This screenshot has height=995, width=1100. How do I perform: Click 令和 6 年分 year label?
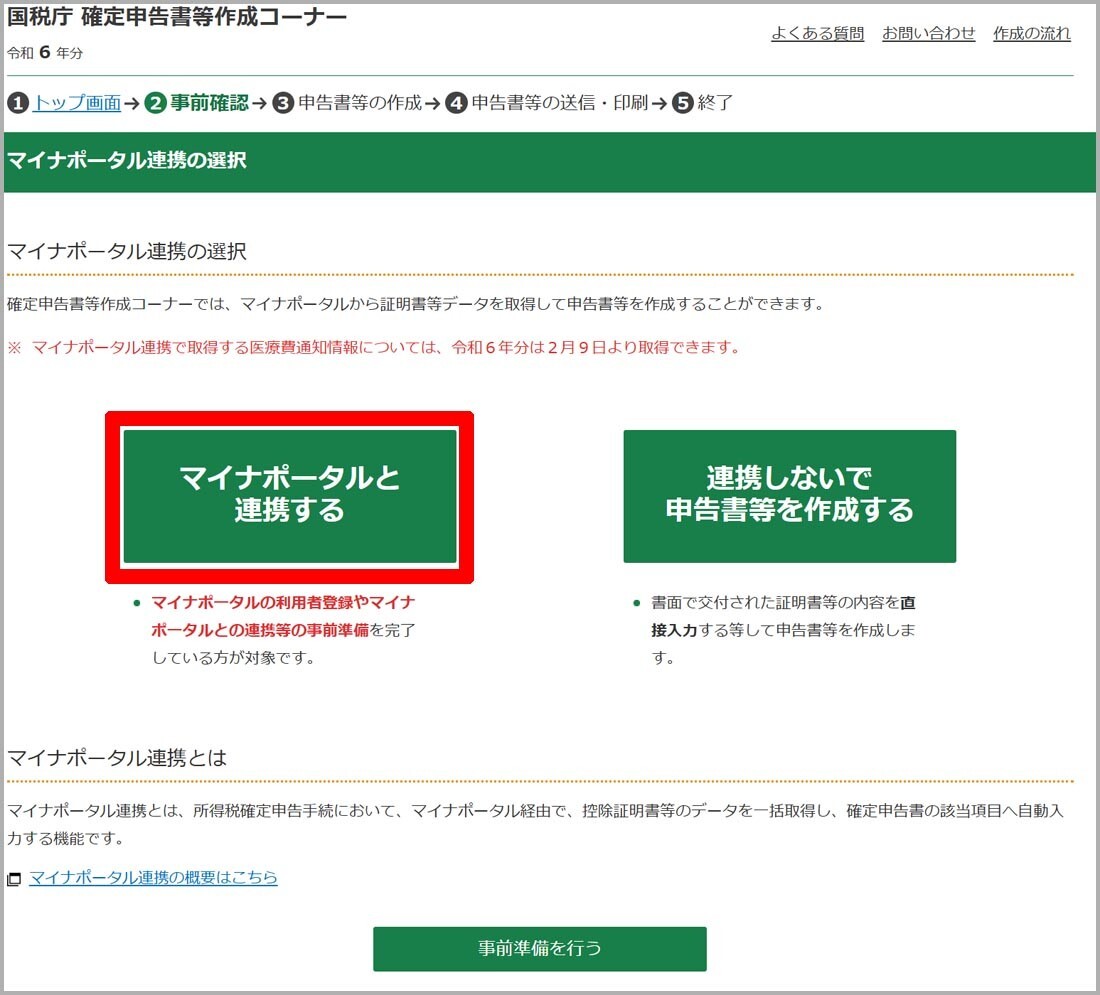[x=45, y=53]
